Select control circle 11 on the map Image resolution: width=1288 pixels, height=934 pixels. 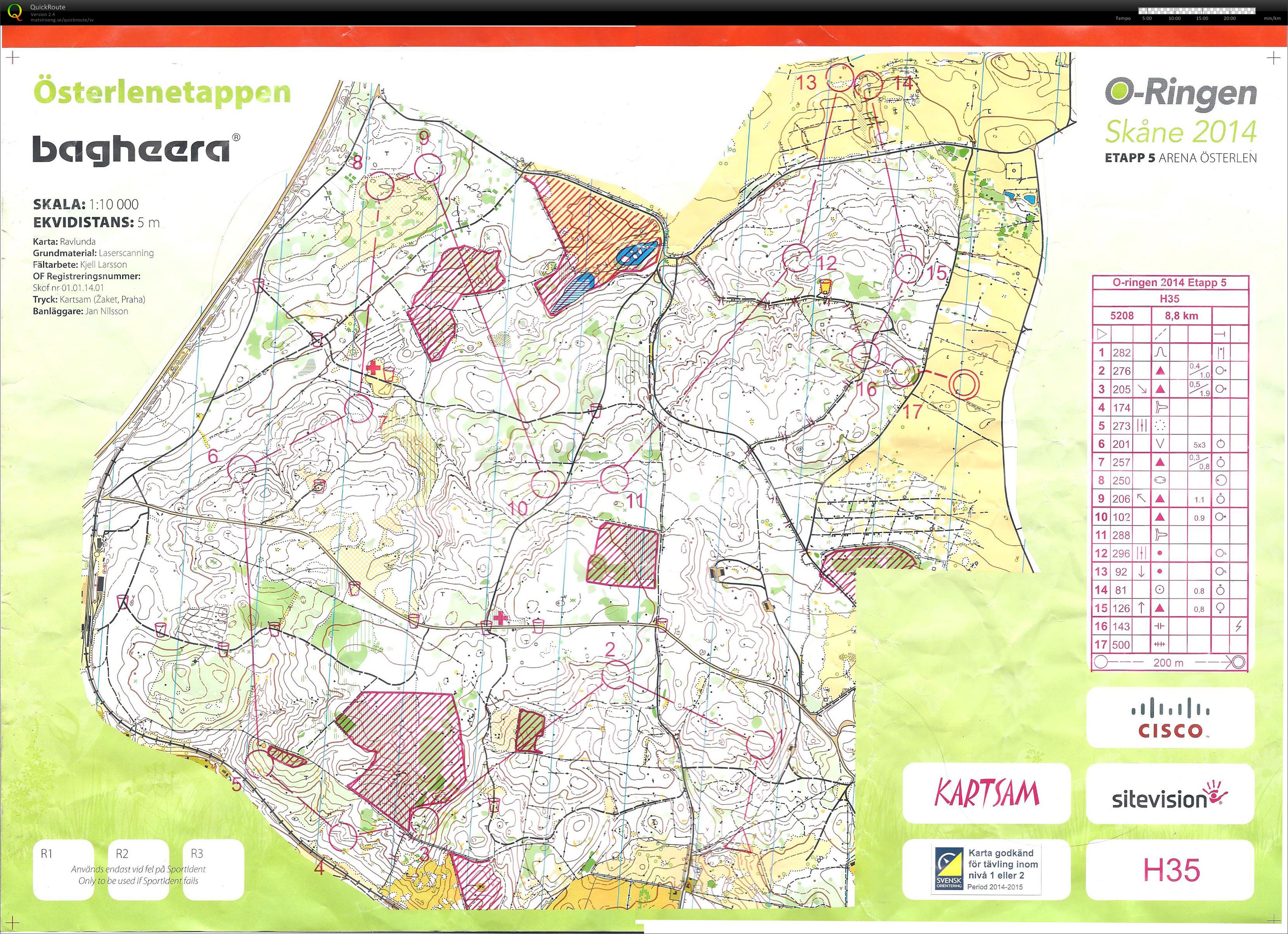[x=615, y=478]
